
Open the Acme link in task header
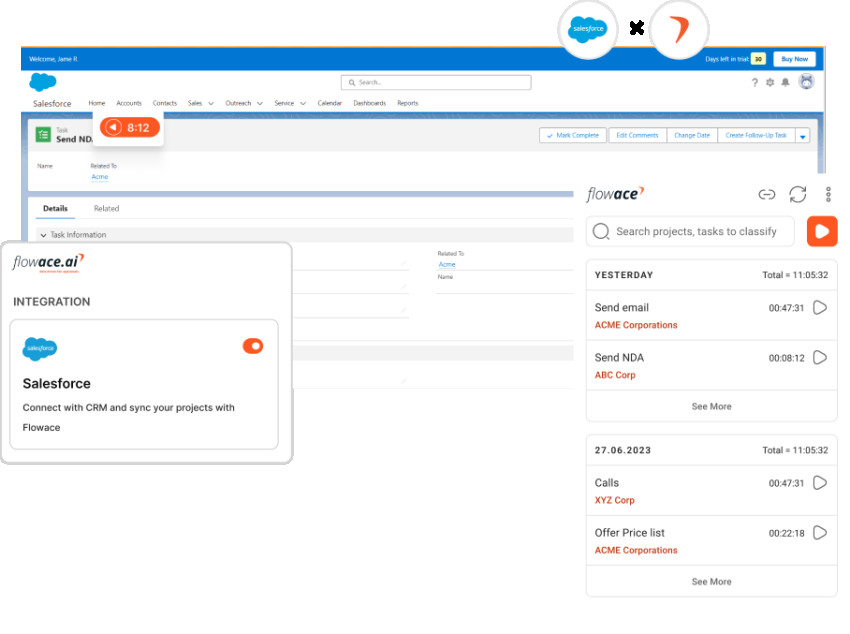click(100, 177)
